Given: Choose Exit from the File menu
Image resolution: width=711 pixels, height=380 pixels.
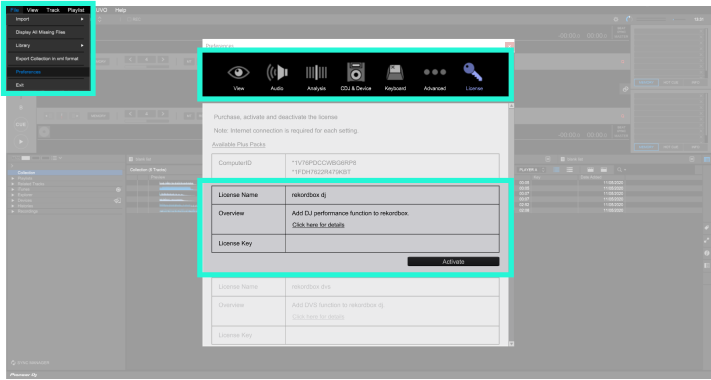Looking at the screenshot, I should click(48, 85).
